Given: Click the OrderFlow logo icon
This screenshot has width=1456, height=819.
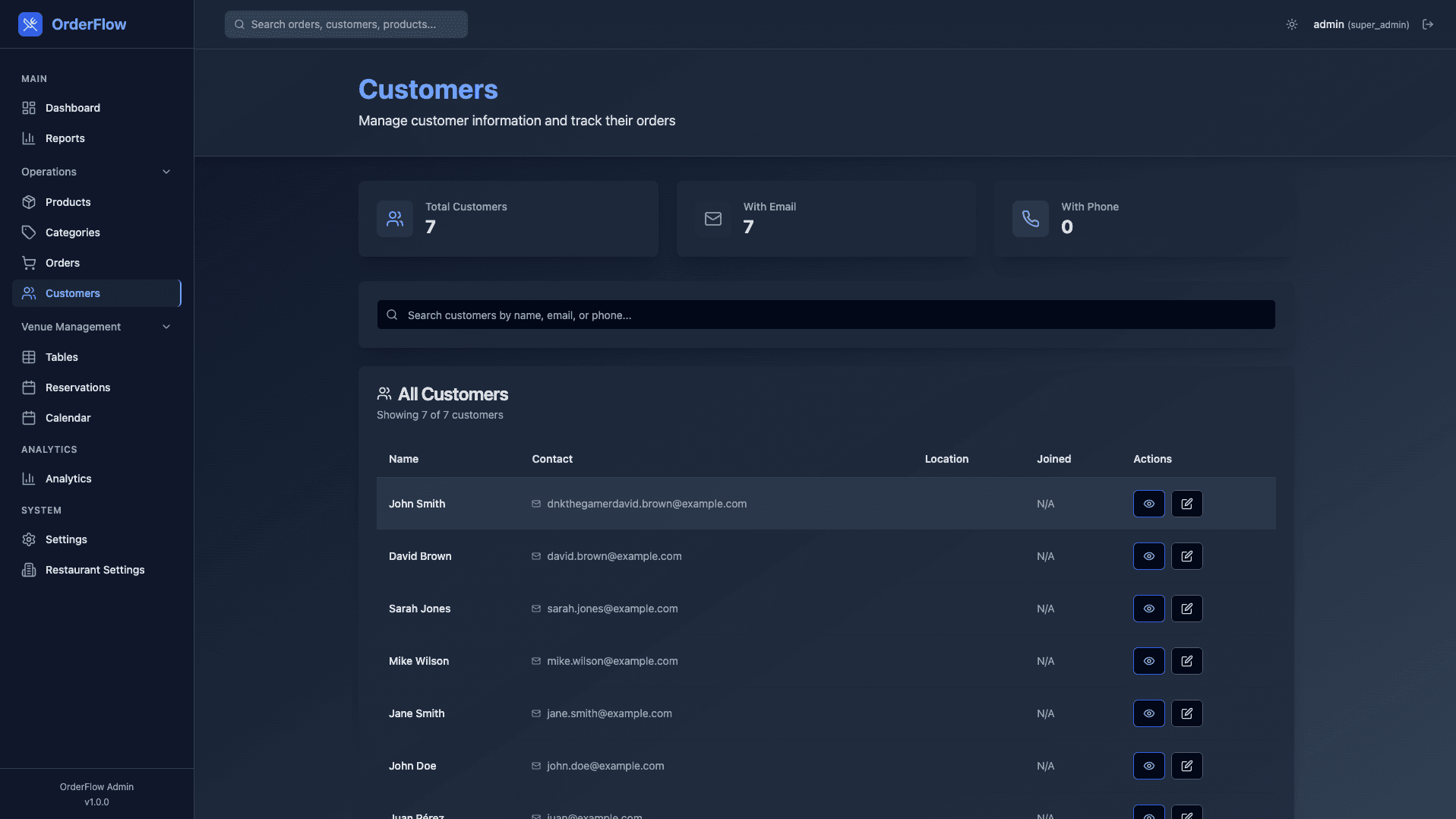Looking at the screenshot, I should click(x=30, y=24).
